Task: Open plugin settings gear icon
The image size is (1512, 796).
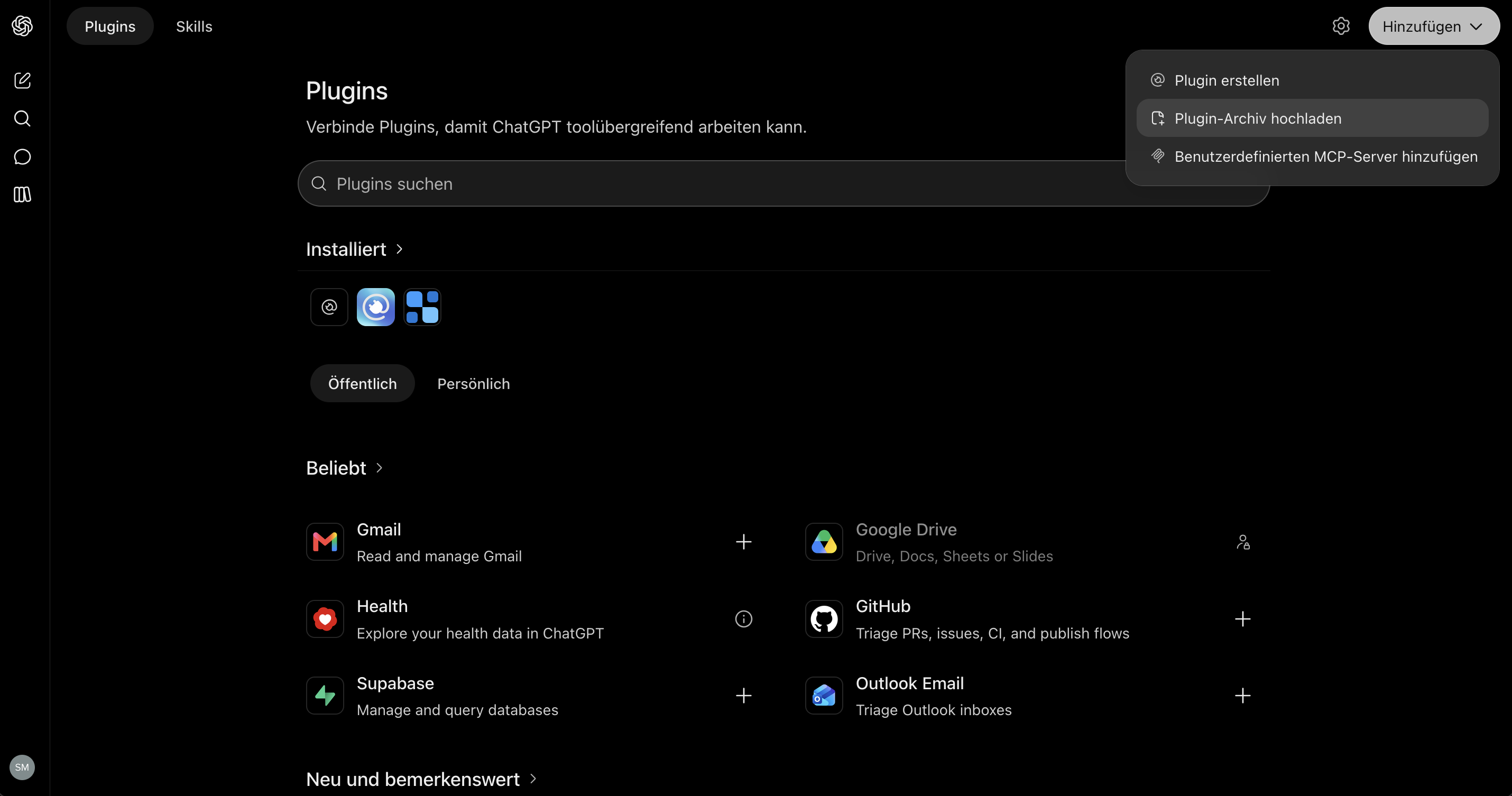Action: pos(1341,26)
